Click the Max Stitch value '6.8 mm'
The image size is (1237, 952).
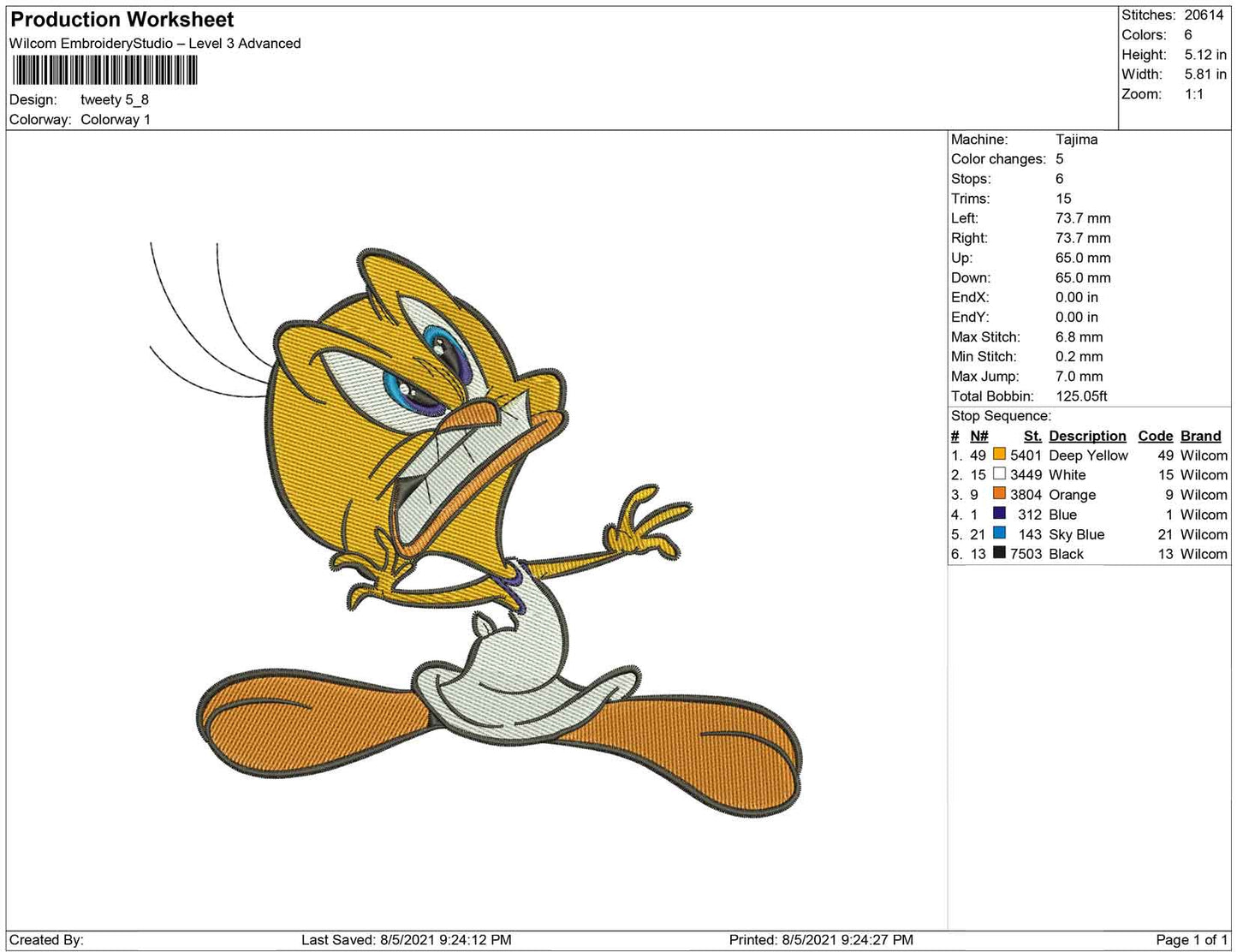(x=1079, y=336)
